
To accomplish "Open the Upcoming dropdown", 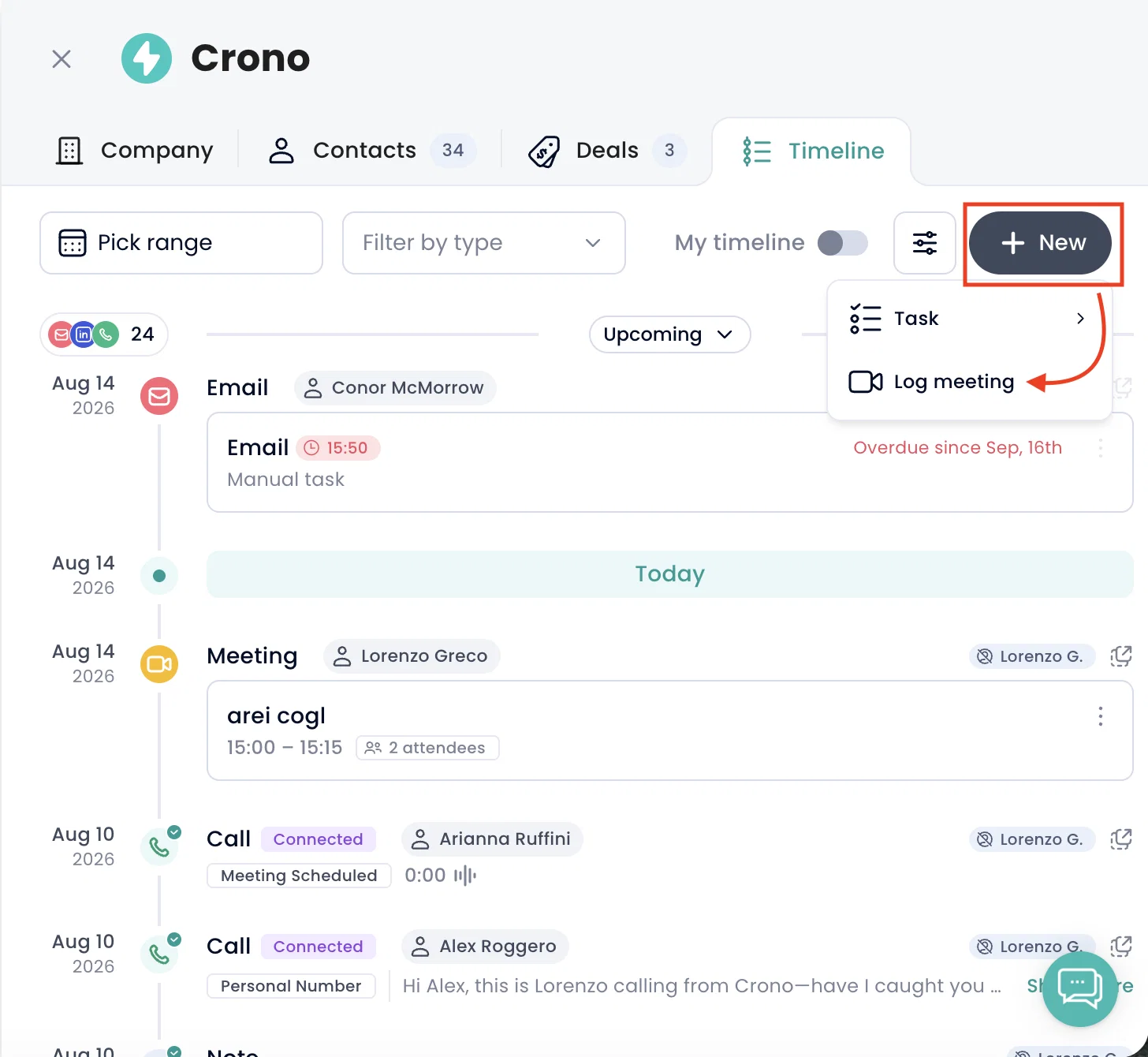I will point(669,334).
